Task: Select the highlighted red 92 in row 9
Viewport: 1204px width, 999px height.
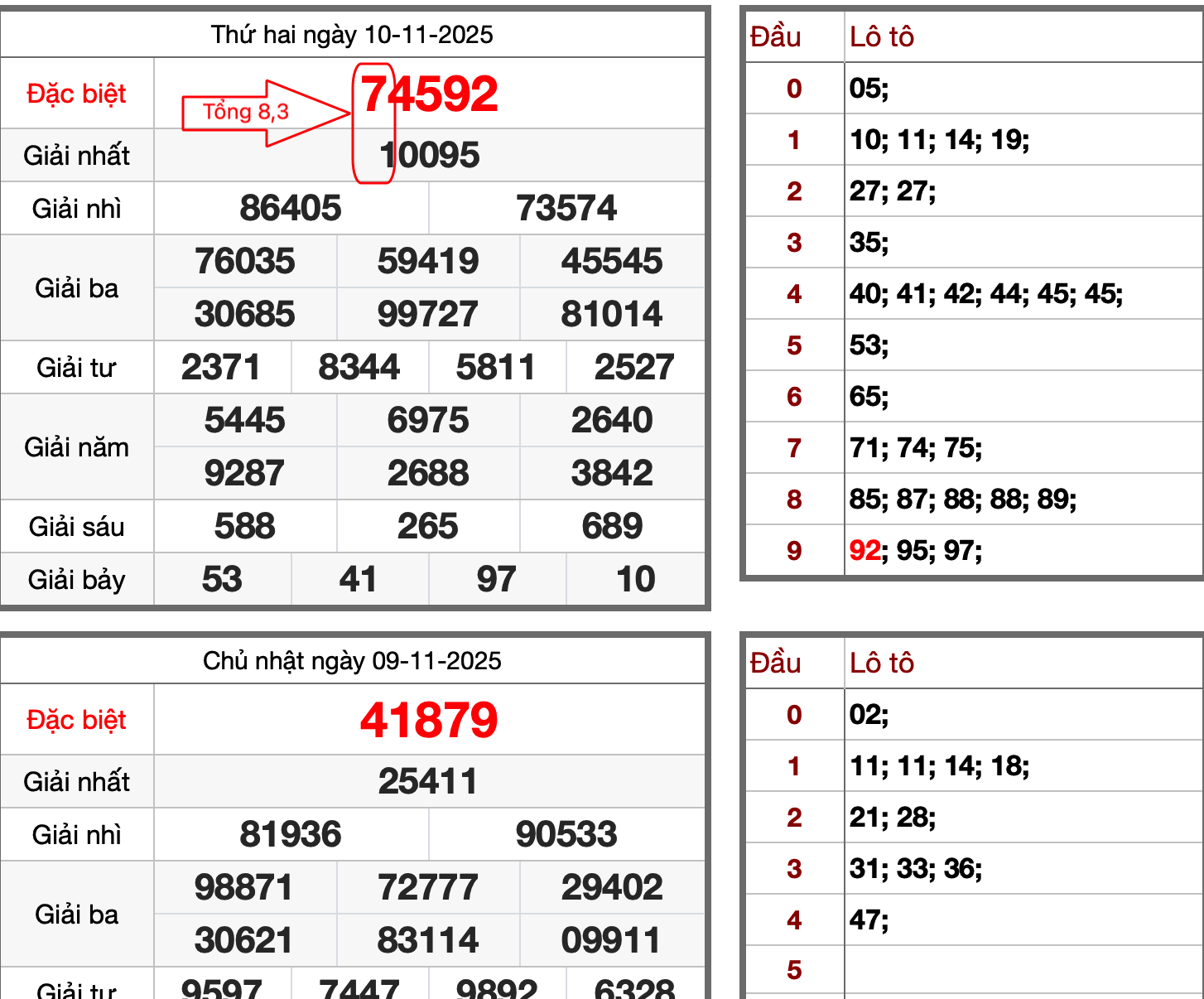Action: point(865,549)
